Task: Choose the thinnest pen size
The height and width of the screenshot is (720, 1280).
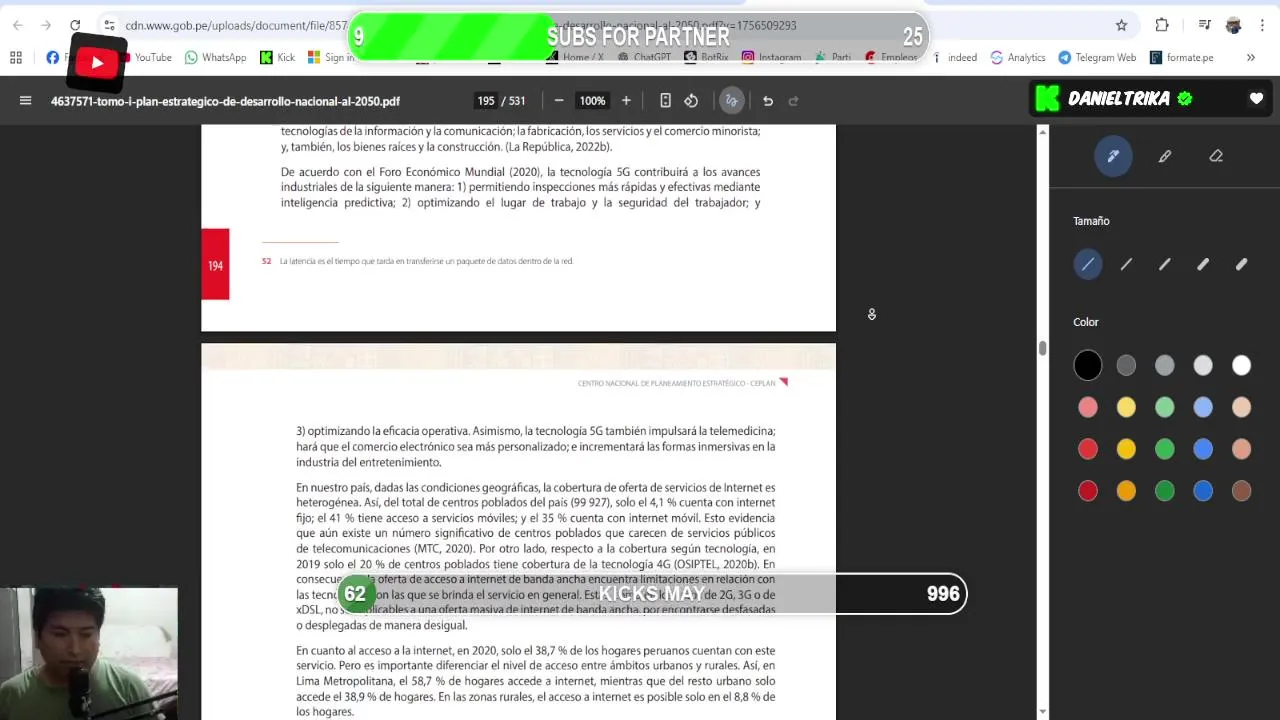Action: click(x=1088, y=264)
